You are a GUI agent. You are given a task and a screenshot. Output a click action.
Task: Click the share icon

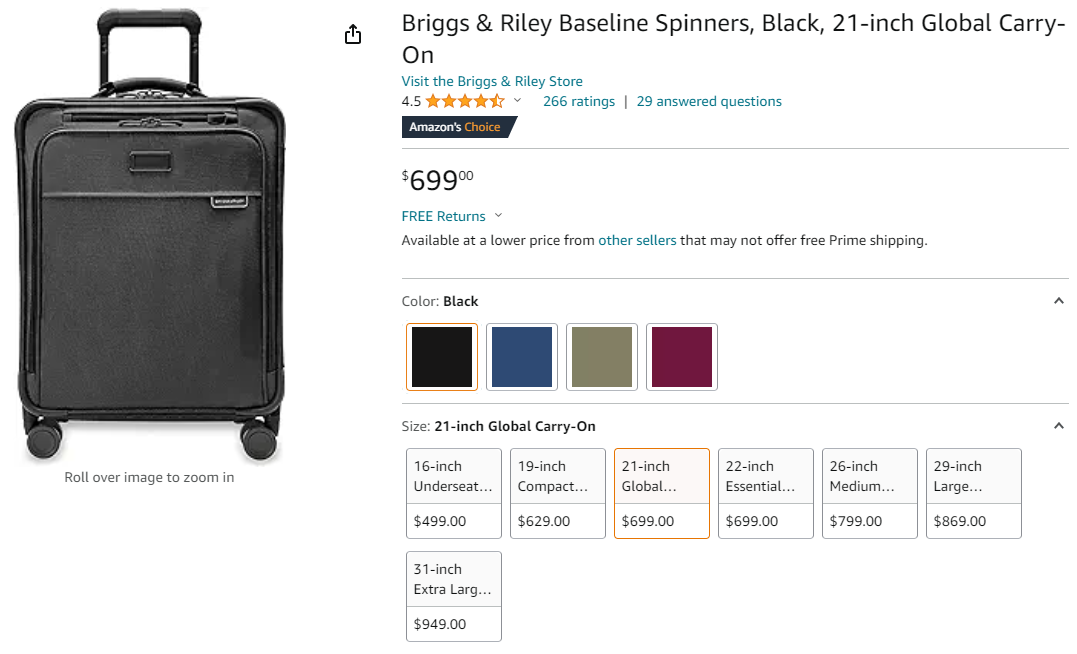352,35
